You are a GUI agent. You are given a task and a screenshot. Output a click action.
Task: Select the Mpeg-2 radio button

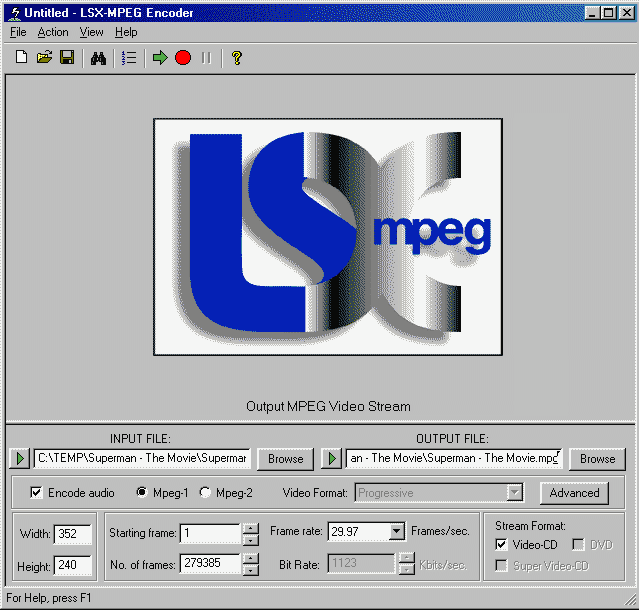(206, 492)
